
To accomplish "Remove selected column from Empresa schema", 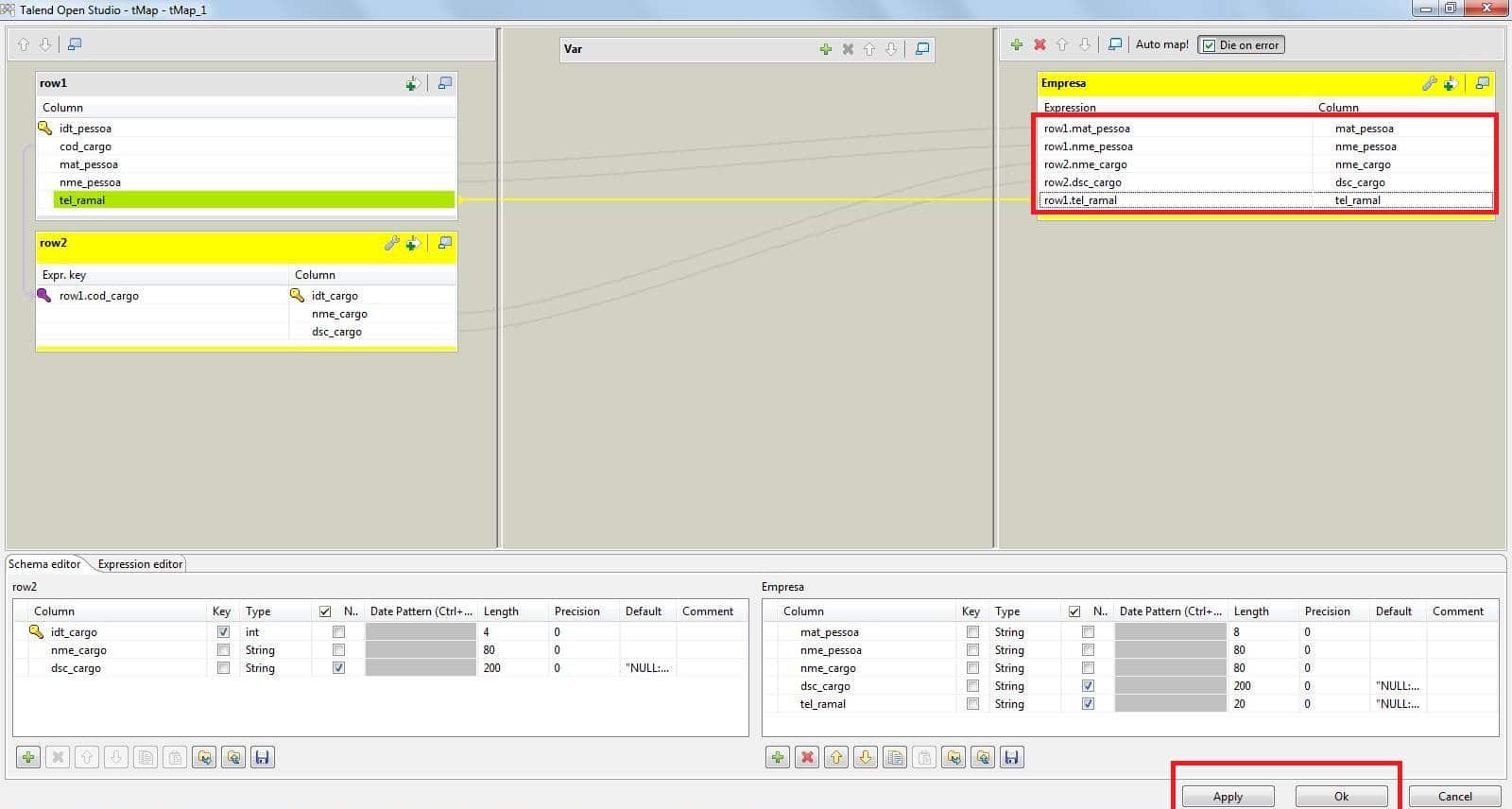I will [x=807, y=757].
